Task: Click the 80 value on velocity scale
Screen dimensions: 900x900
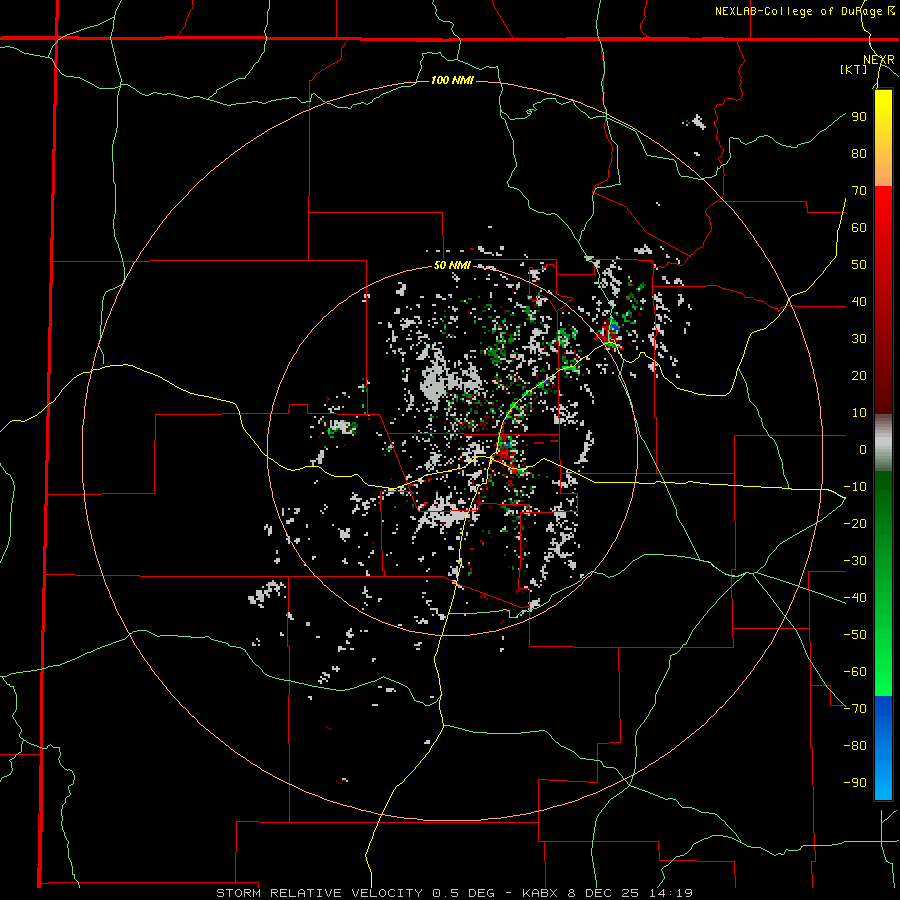Action: pyautogui.click(x=859, y=153)
